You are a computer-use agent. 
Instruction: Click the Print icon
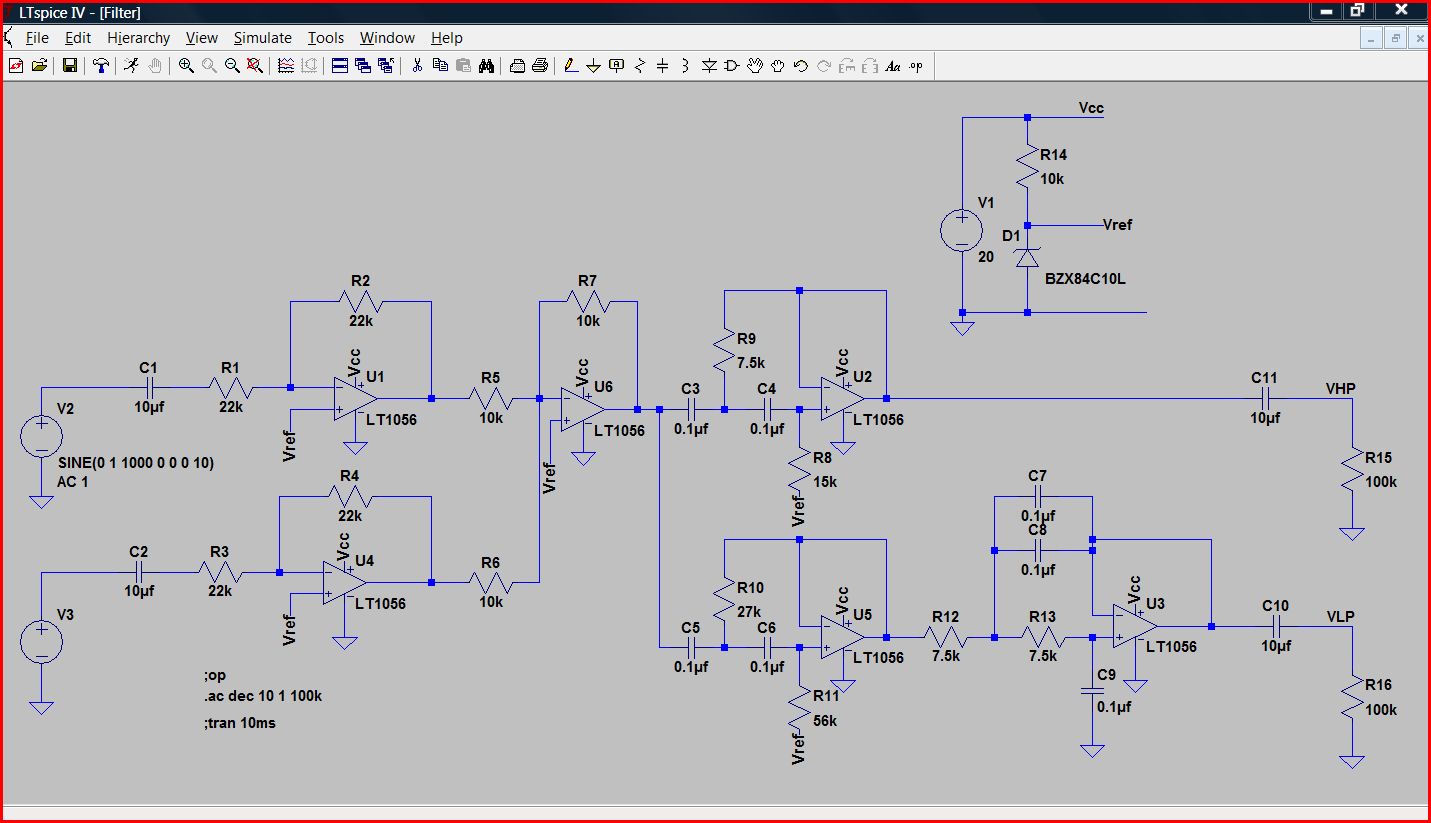540,66
